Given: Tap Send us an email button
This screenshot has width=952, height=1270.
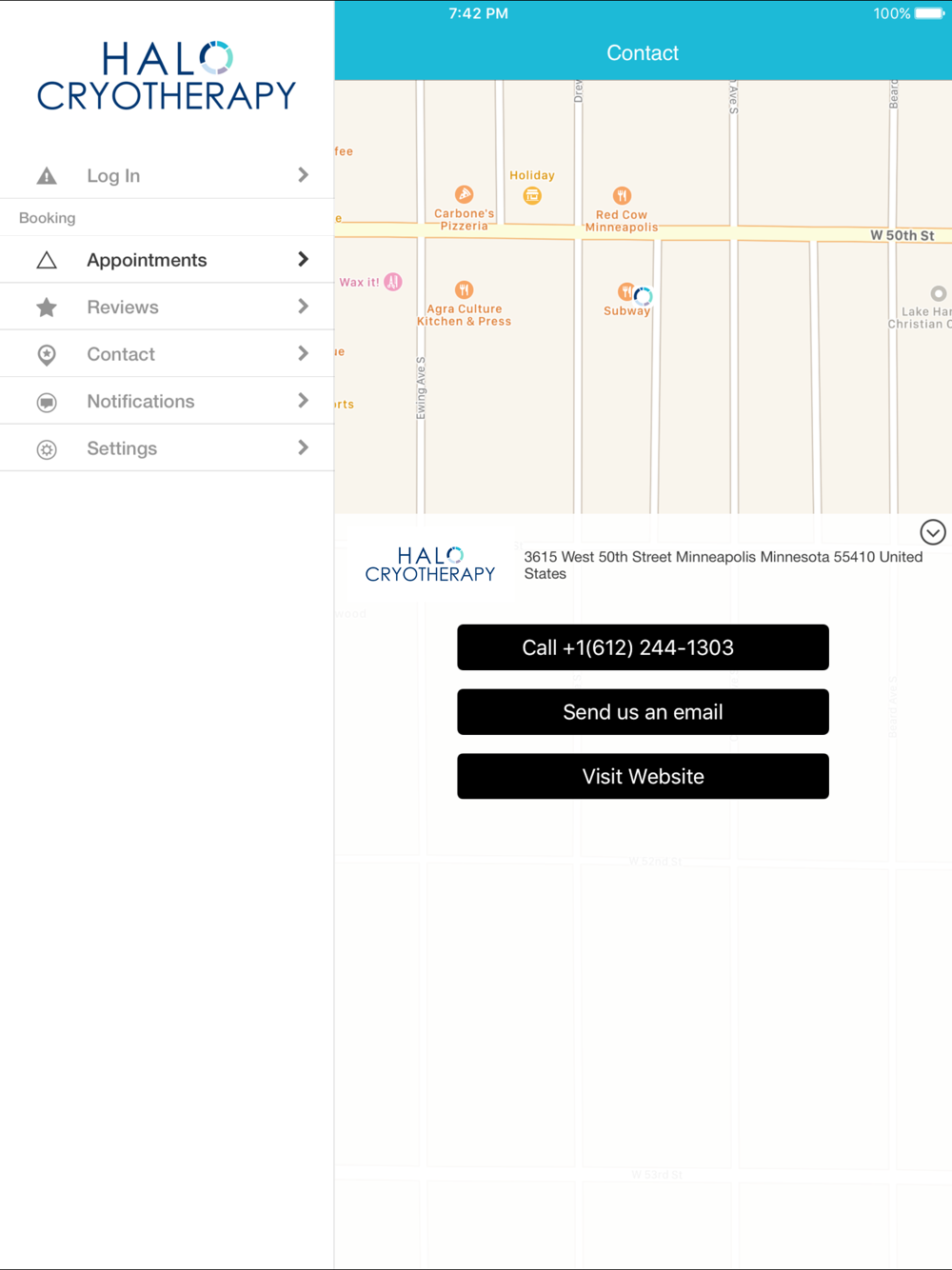Looking at the screenshot, I should pos(643,712).
